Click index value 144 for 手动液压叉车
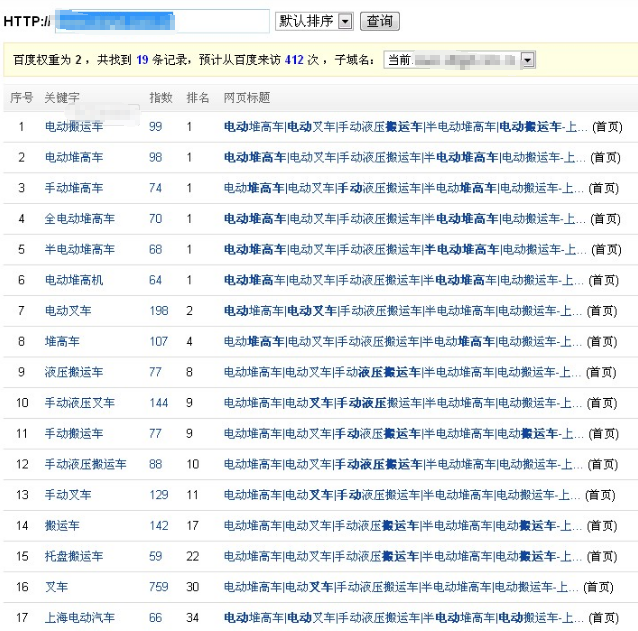Image resolution: width=638 pixels, height=631 pixels. 159,403
